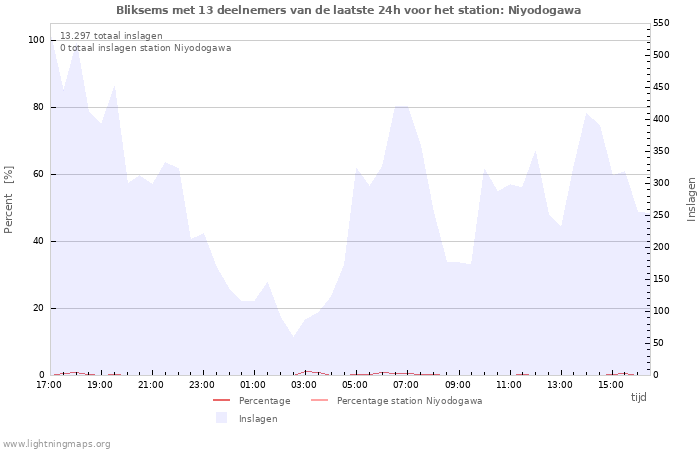Click the 100 value on the left axis
Image resolution: width=700 pixels, height=450 pixels.
(36, 40)
